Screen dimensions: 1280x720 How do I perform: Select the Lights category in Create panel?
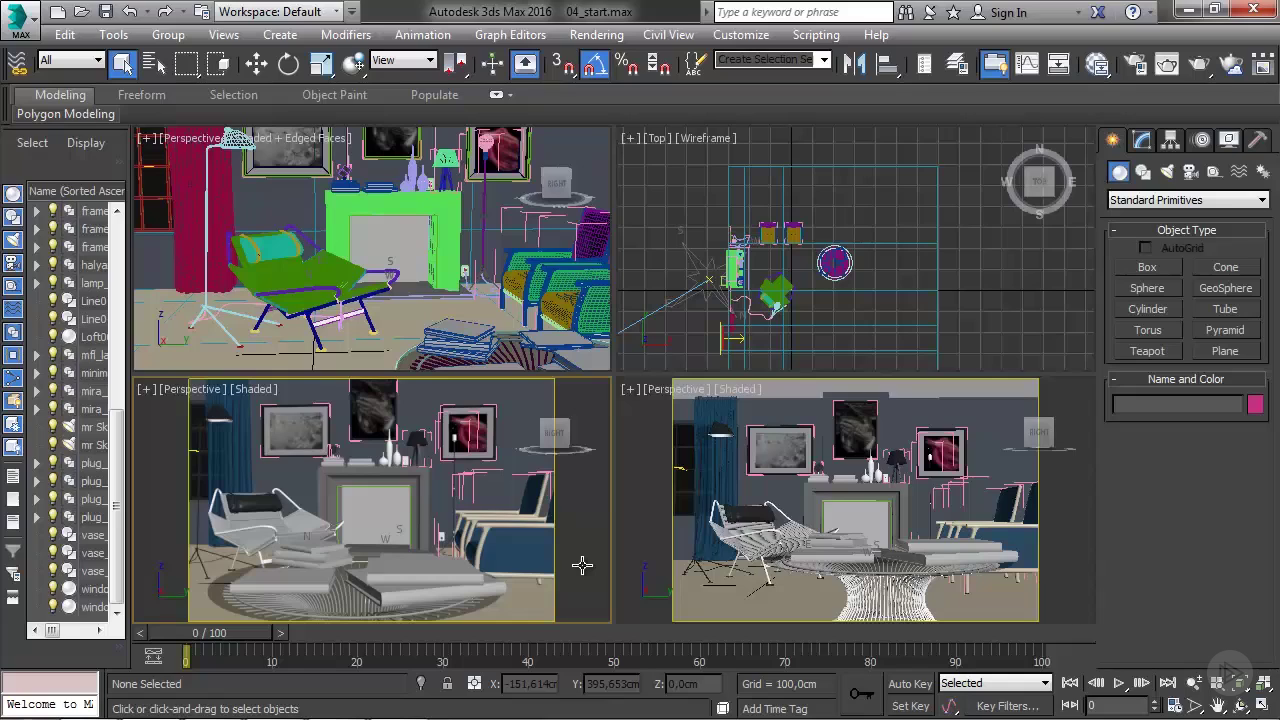(x=1167, y=172)
